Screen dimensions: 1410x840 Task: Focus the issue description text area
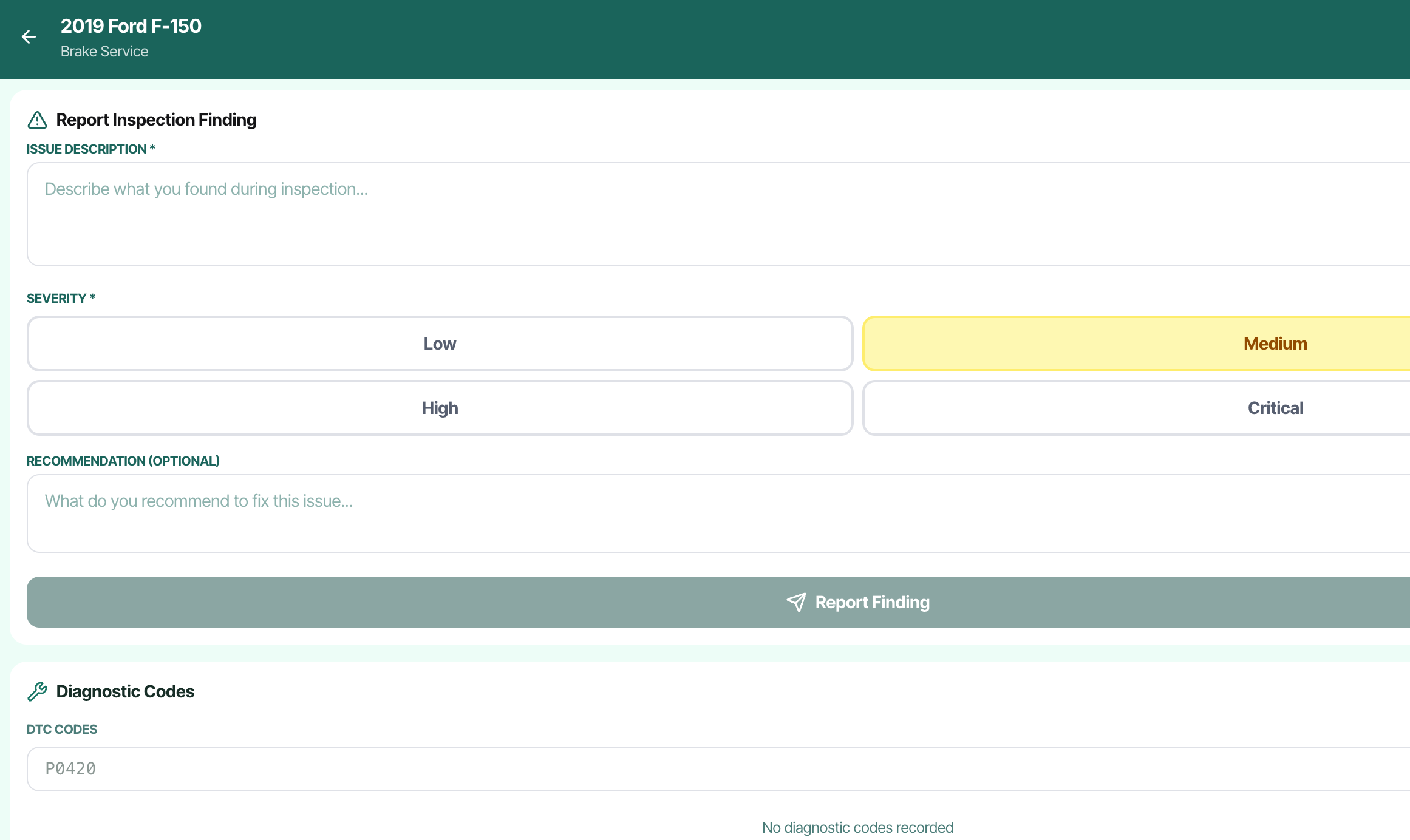point(717,214)
